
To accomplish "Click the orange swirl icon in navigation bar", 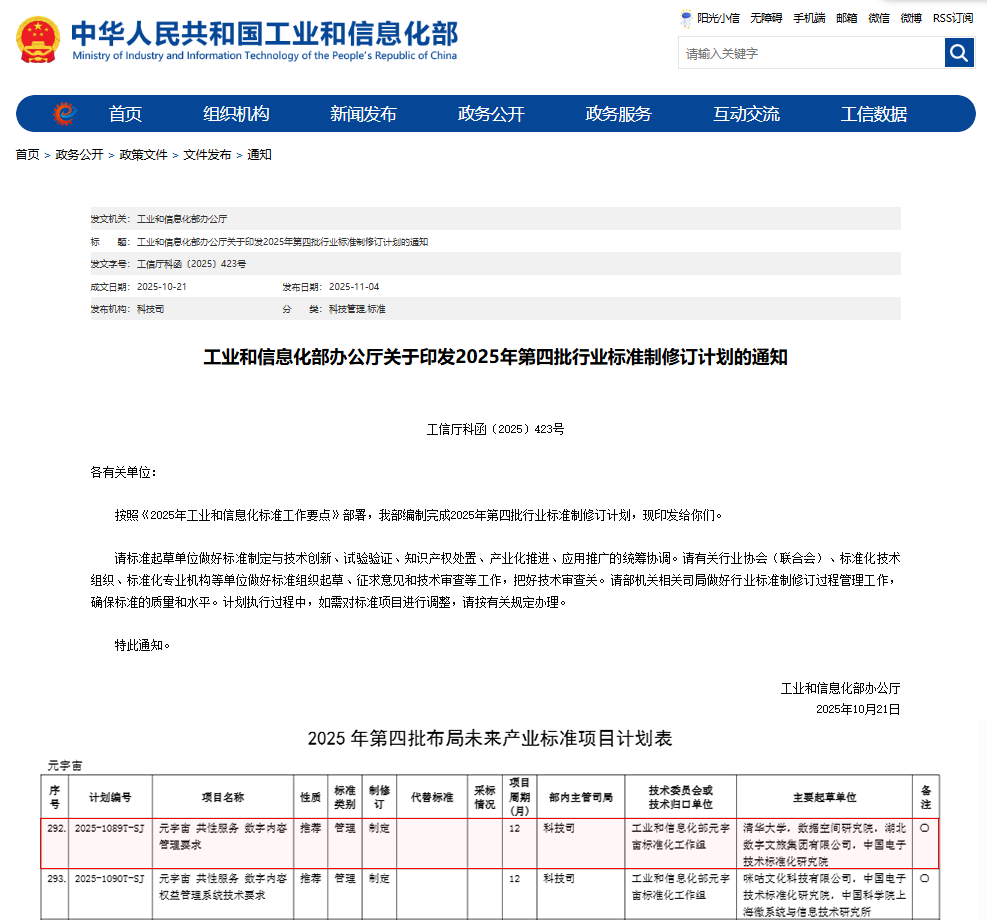I will pos(64,113).
